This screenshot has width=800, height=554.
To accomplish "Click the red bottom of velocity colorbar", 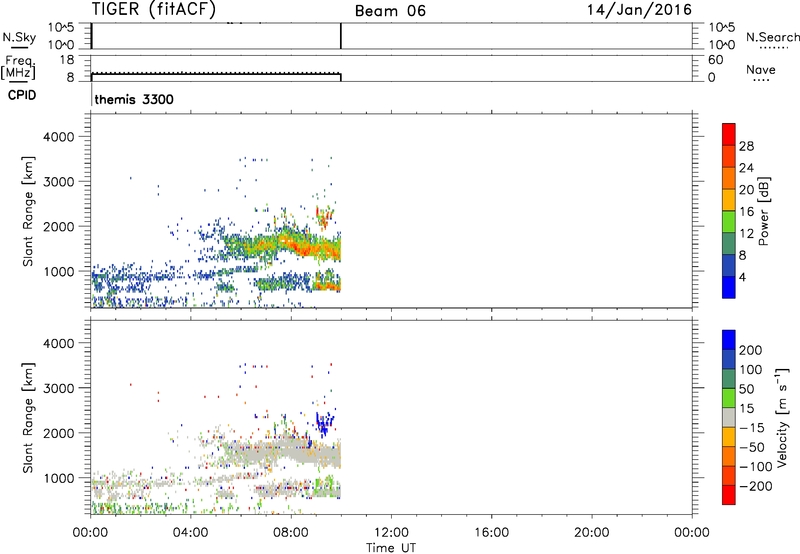I will pos(729,495).
